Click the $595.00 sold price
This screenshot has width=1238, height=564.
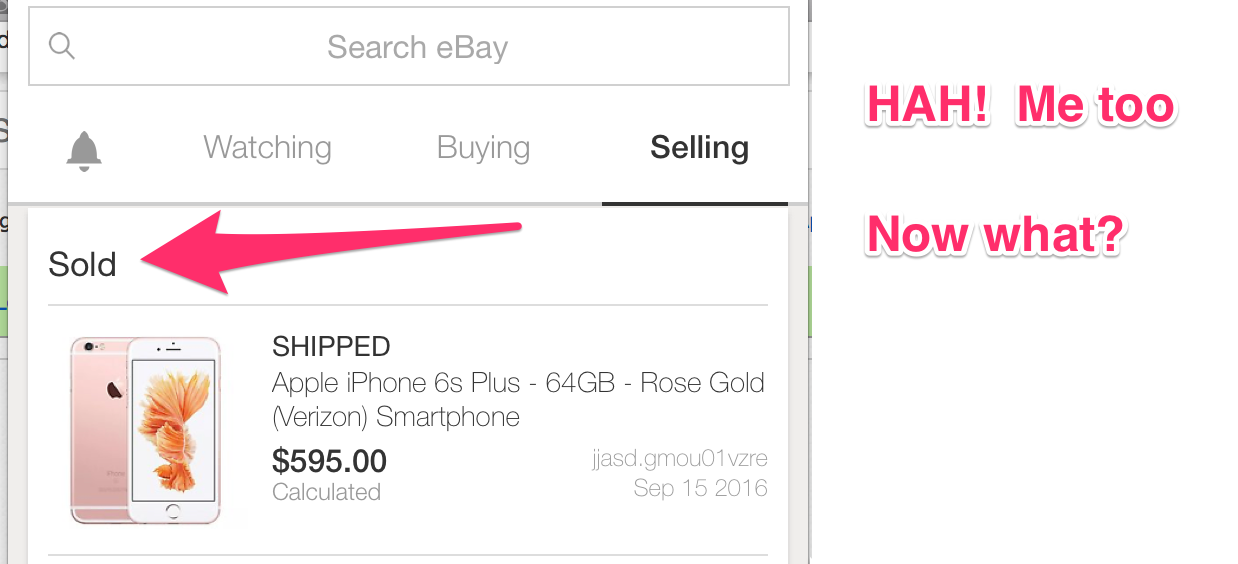point(329,461)
